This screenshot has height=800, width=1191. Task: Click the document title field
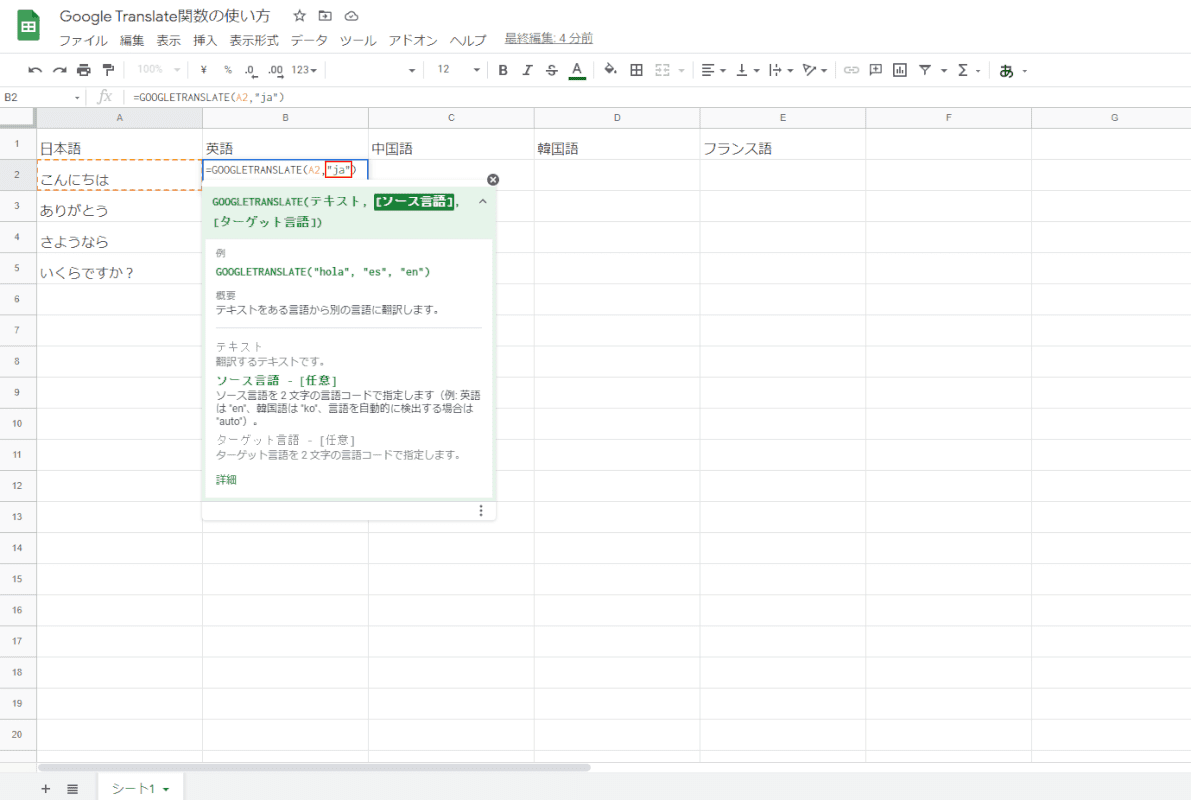tap(165, 16)
